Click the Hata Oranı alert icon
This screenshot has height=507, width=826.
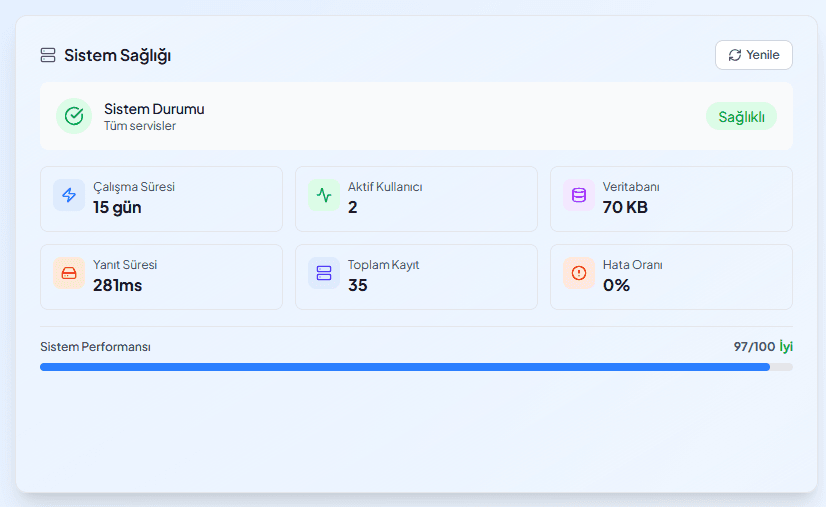(579, 273)
